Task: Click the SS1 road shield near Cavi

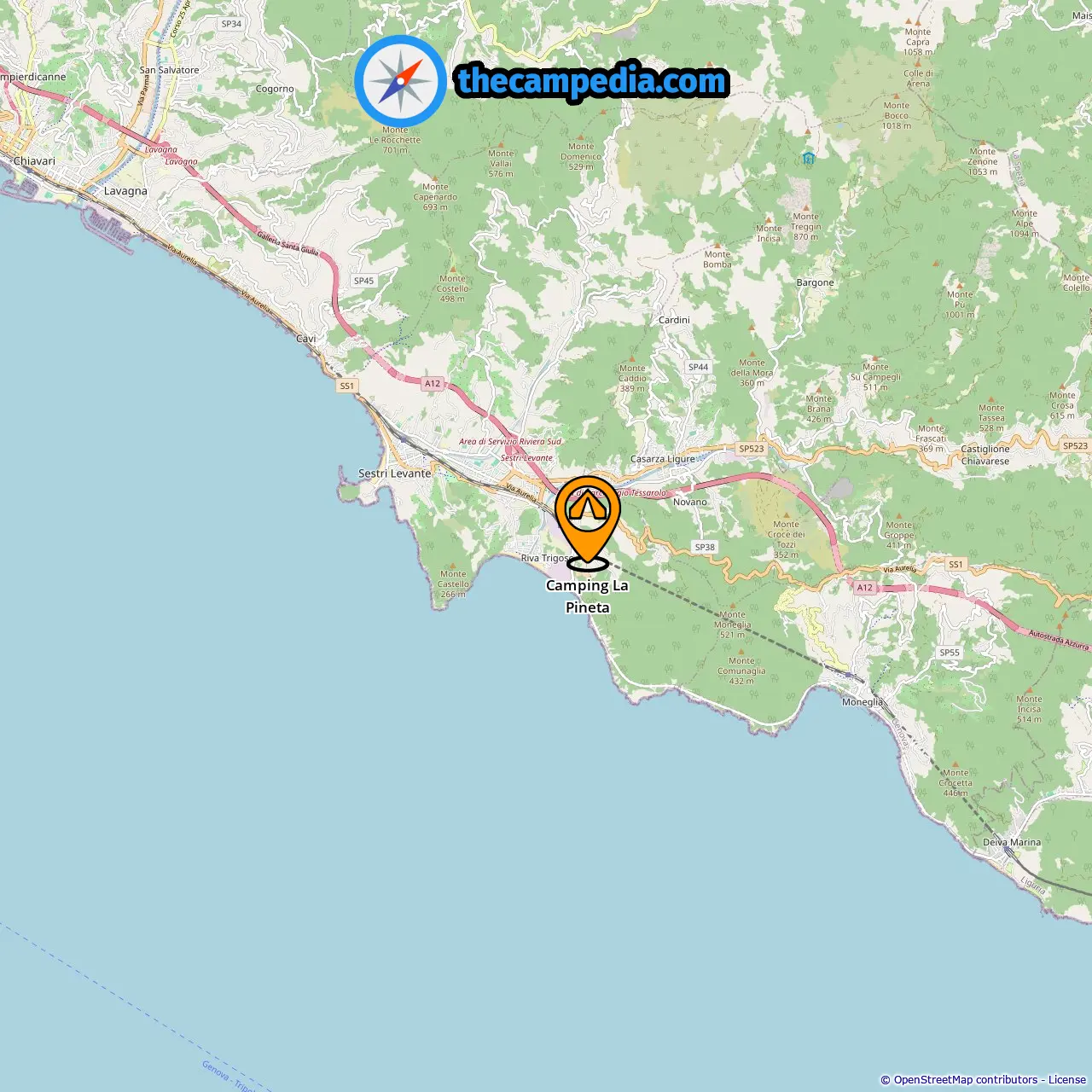Action: pos(346,386)
